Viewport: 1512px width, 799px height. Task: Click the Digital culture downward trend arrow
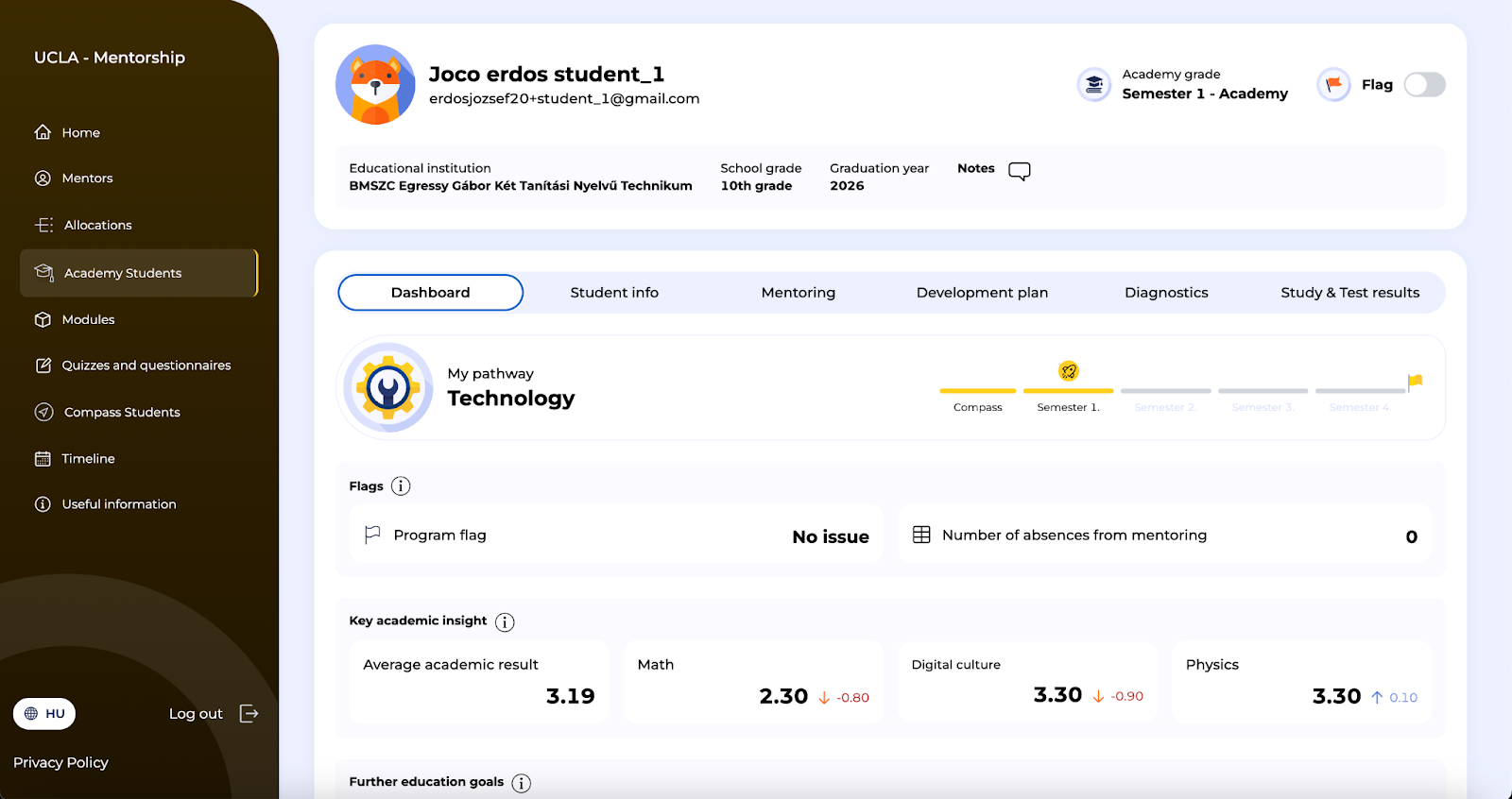click(x=1098, y=696)
